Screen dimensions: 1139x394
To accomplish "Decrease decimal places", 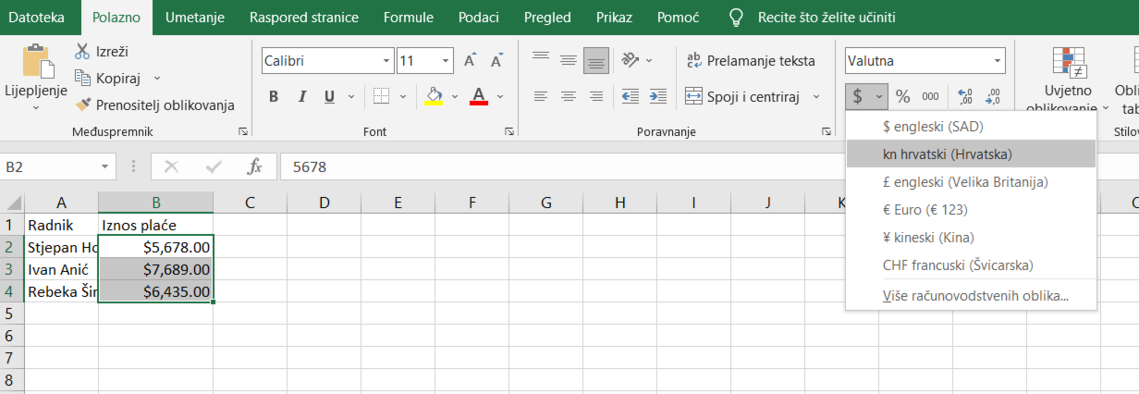I will pos(993,96).
